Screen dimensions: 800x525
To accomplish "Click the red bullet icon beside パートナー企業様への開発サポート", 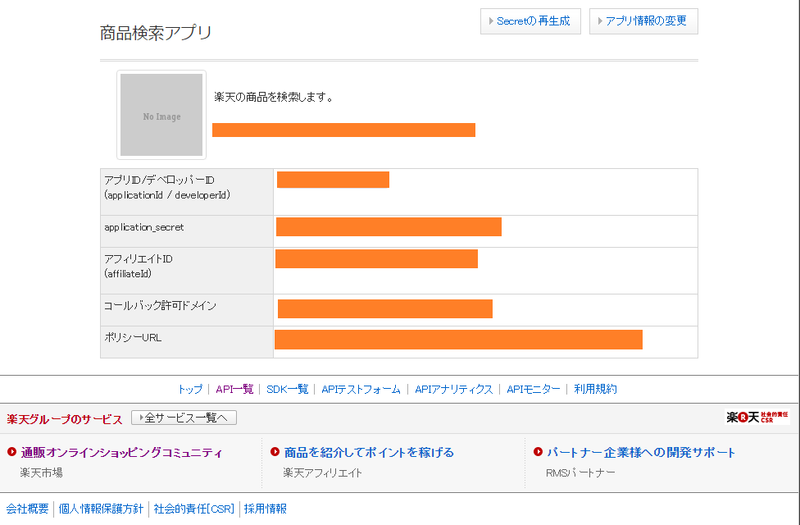I will [x=538, y=452].
